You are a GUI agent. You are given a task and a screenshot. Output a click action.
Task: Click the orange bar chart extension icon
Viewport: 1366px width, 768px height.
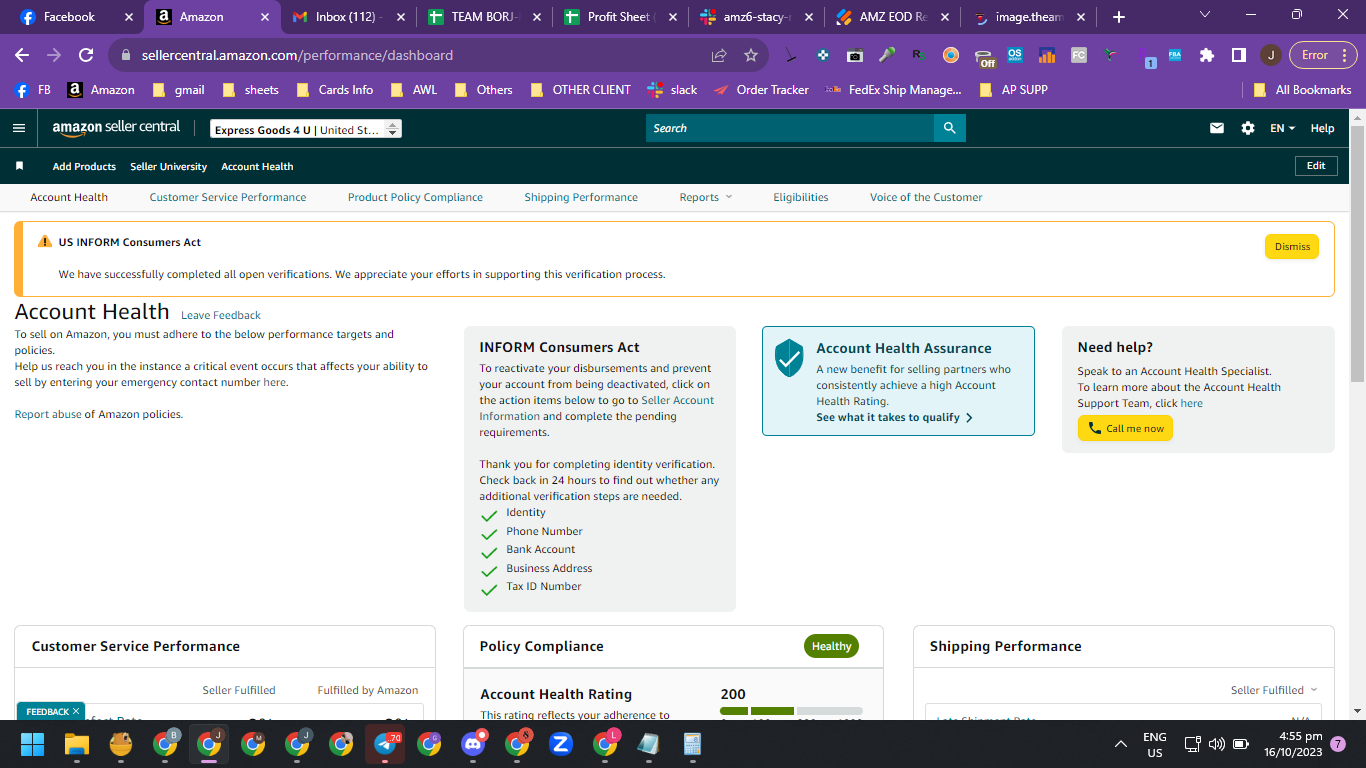tap(1047, 55)
